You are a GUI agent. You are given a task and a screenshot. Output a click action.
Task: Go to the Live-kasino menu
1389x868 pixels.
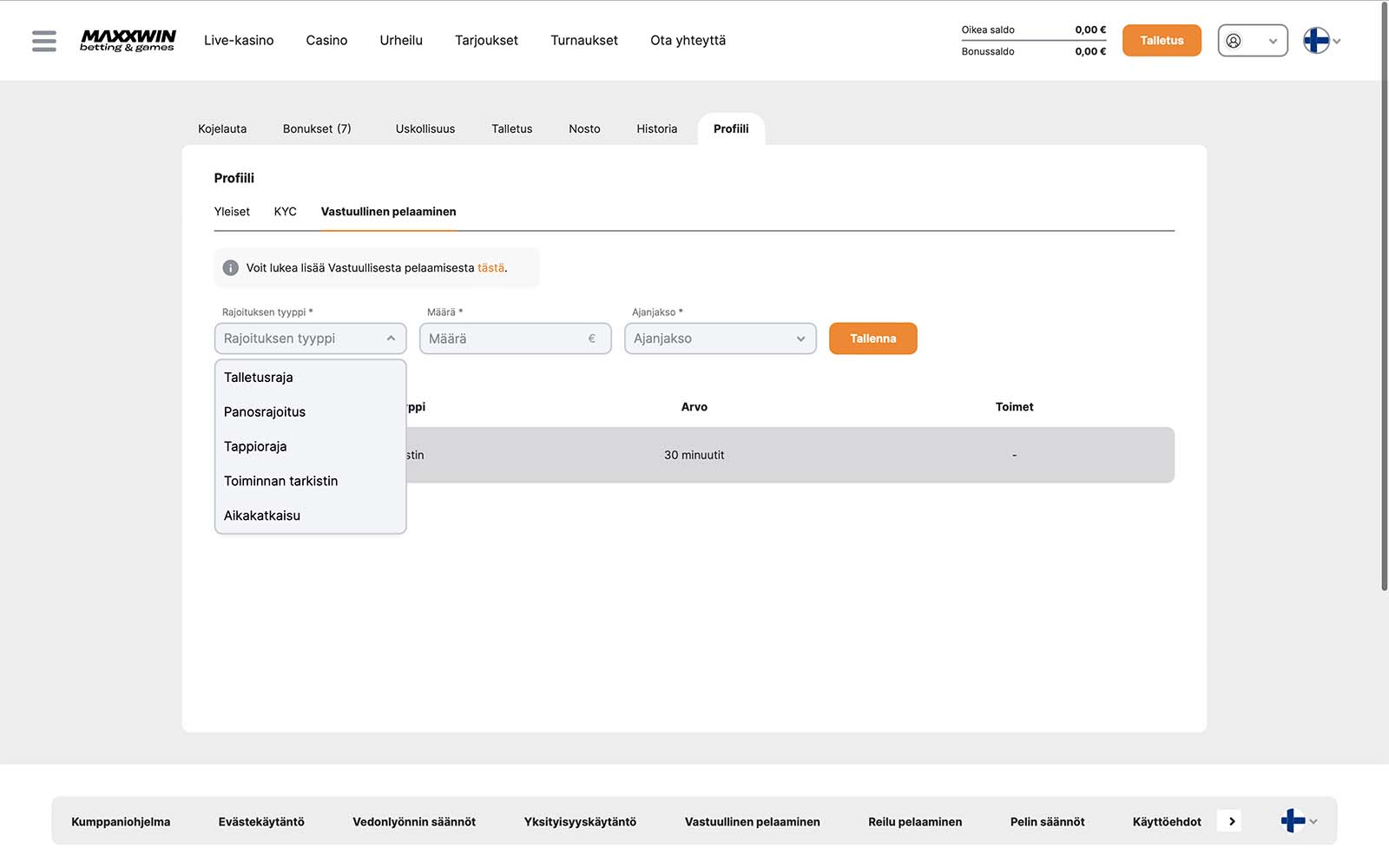239,41
